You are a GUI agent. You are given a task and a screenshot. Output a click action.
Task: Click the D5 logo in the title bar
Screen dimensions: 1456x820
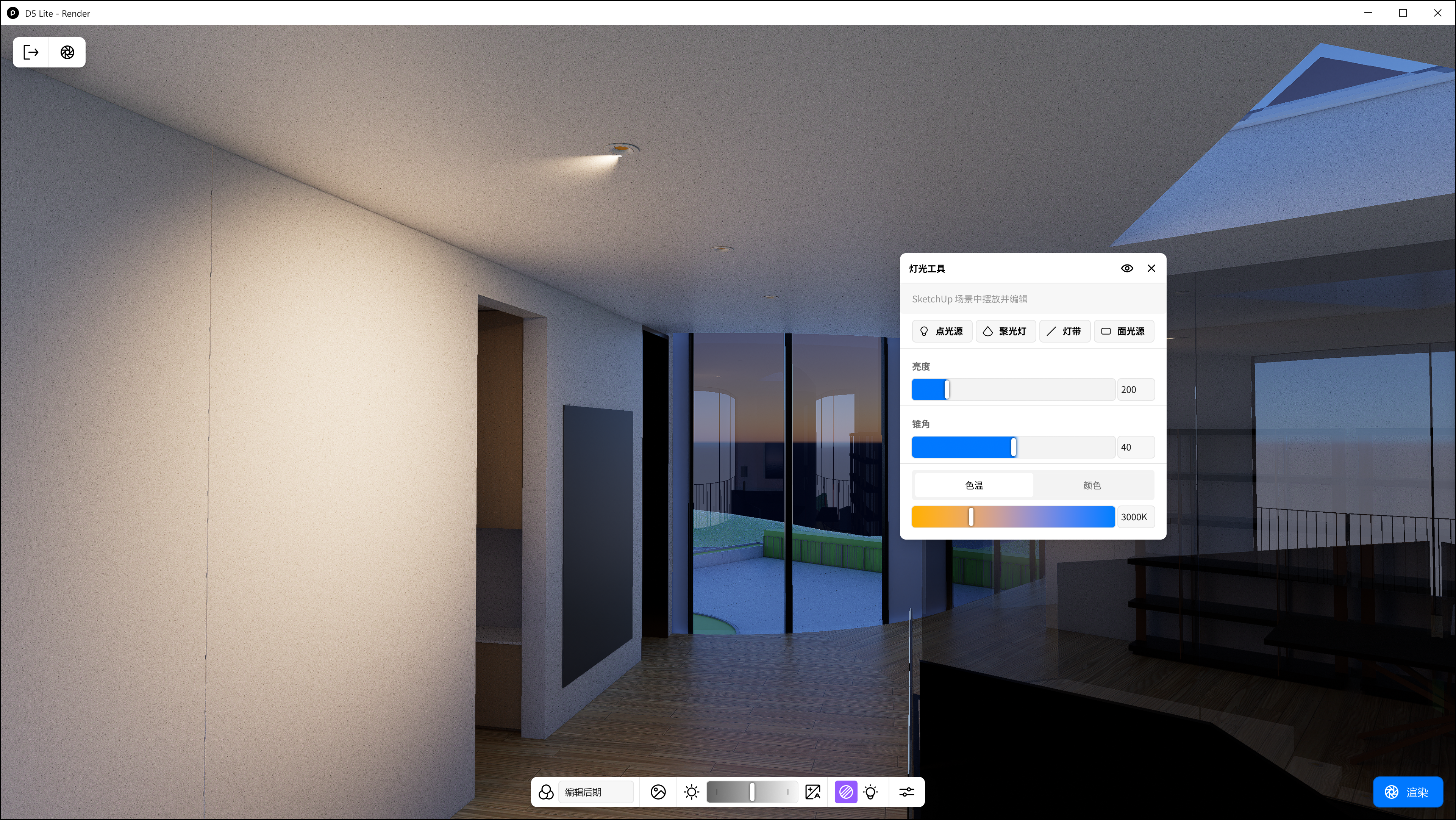(x=13, y=13)
